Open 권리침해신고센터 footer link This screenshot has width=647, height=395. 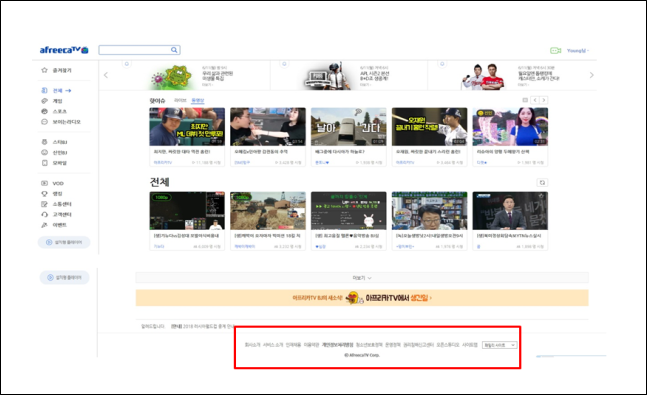pyautogui.click(x=418, y=345)
